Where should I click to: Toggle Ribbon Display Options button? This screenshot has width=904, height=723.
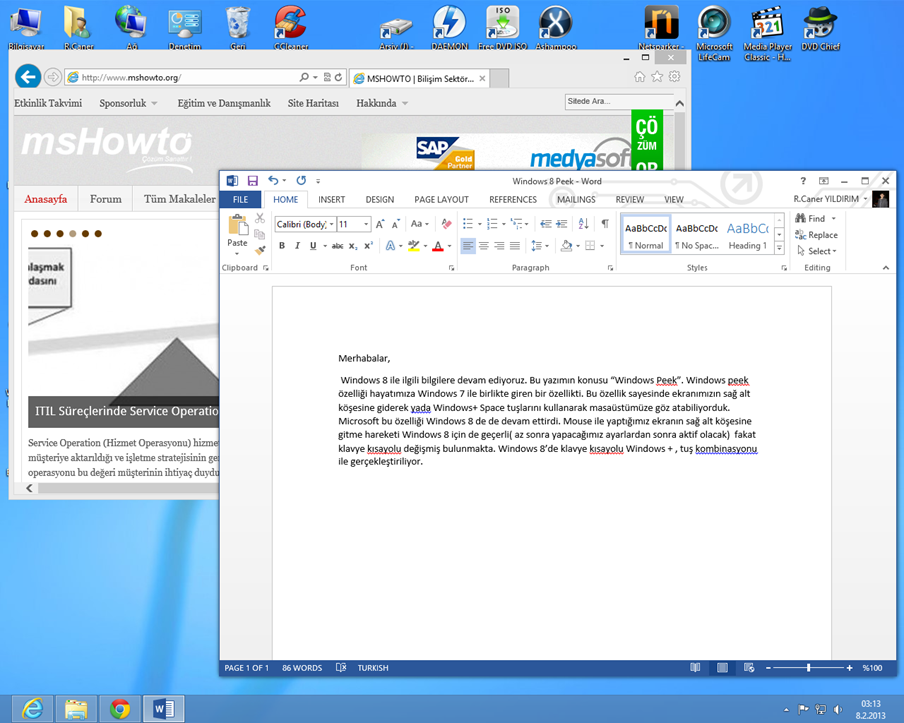[x=824, y=181]
